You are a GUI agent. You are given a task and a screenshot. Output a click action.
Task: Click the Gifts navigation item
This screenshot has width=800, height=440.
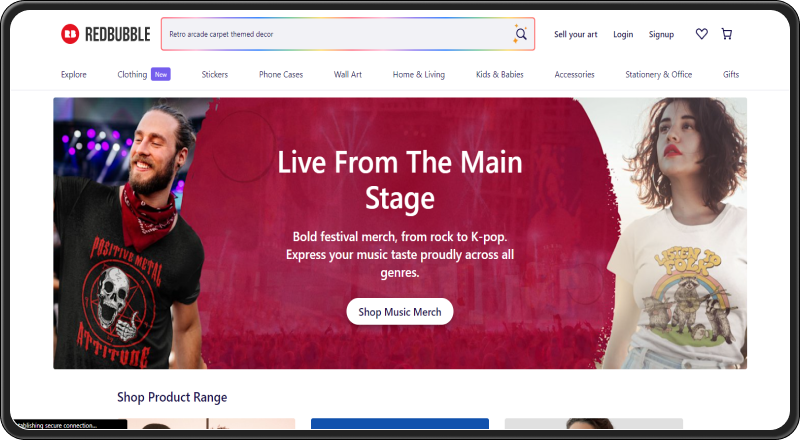(731, 75)
